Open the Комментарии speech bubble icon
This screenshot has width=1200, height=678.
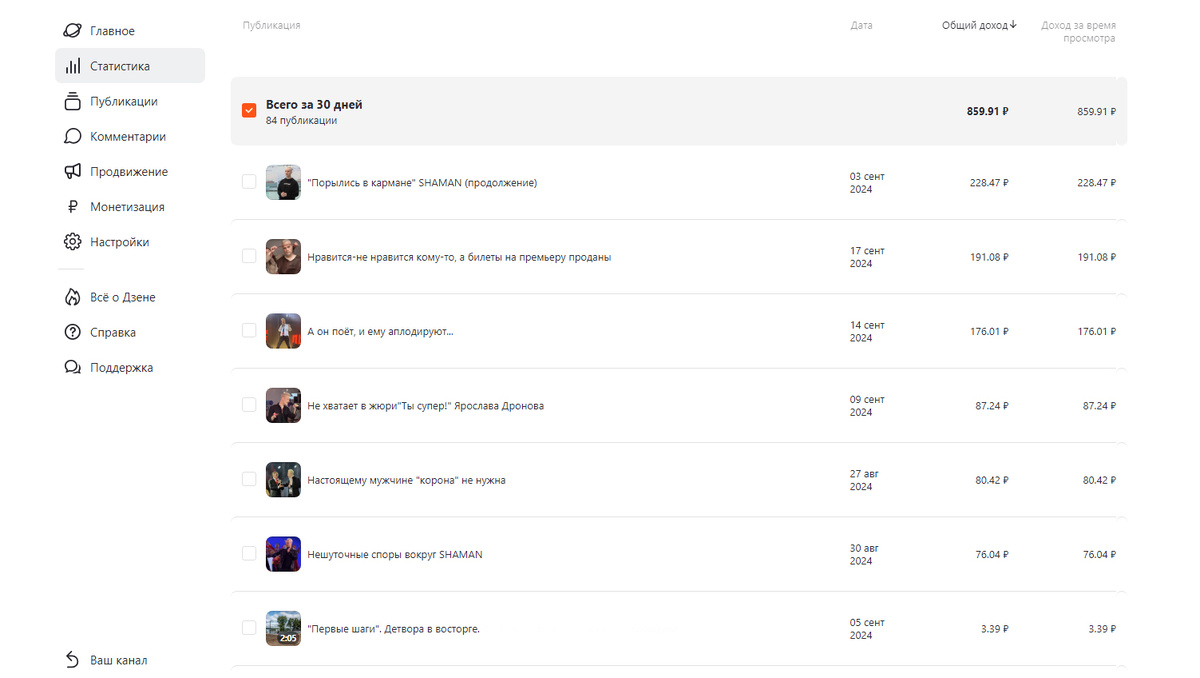72,136
